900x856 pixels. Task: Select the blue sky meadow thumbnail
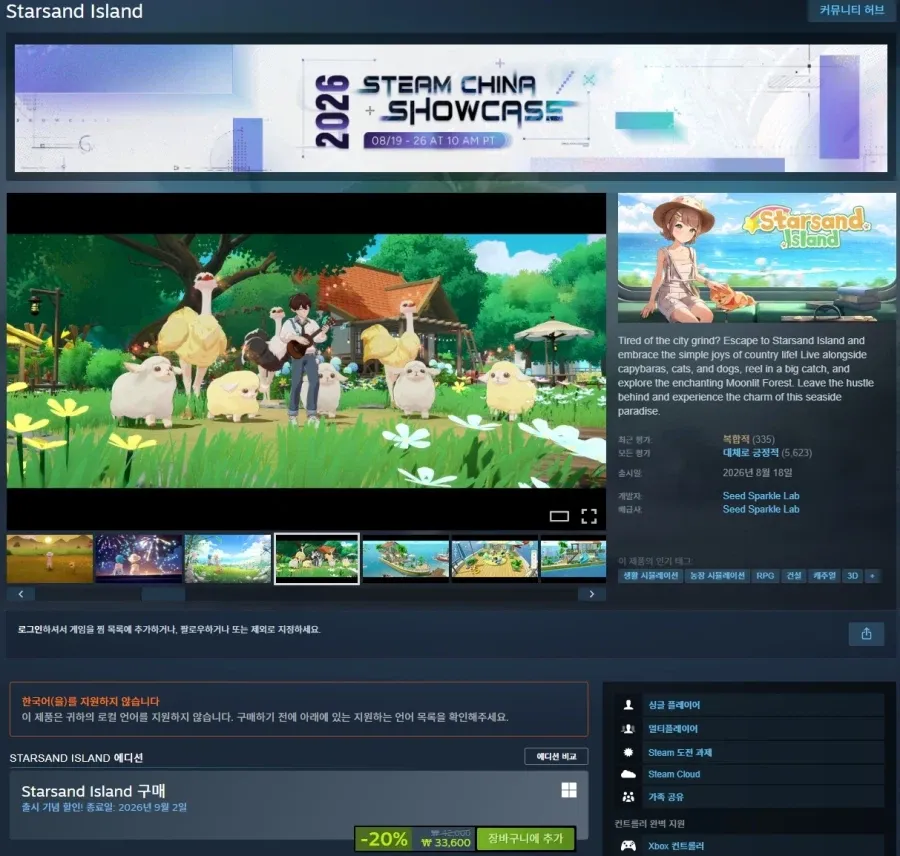tap(228, 559)
